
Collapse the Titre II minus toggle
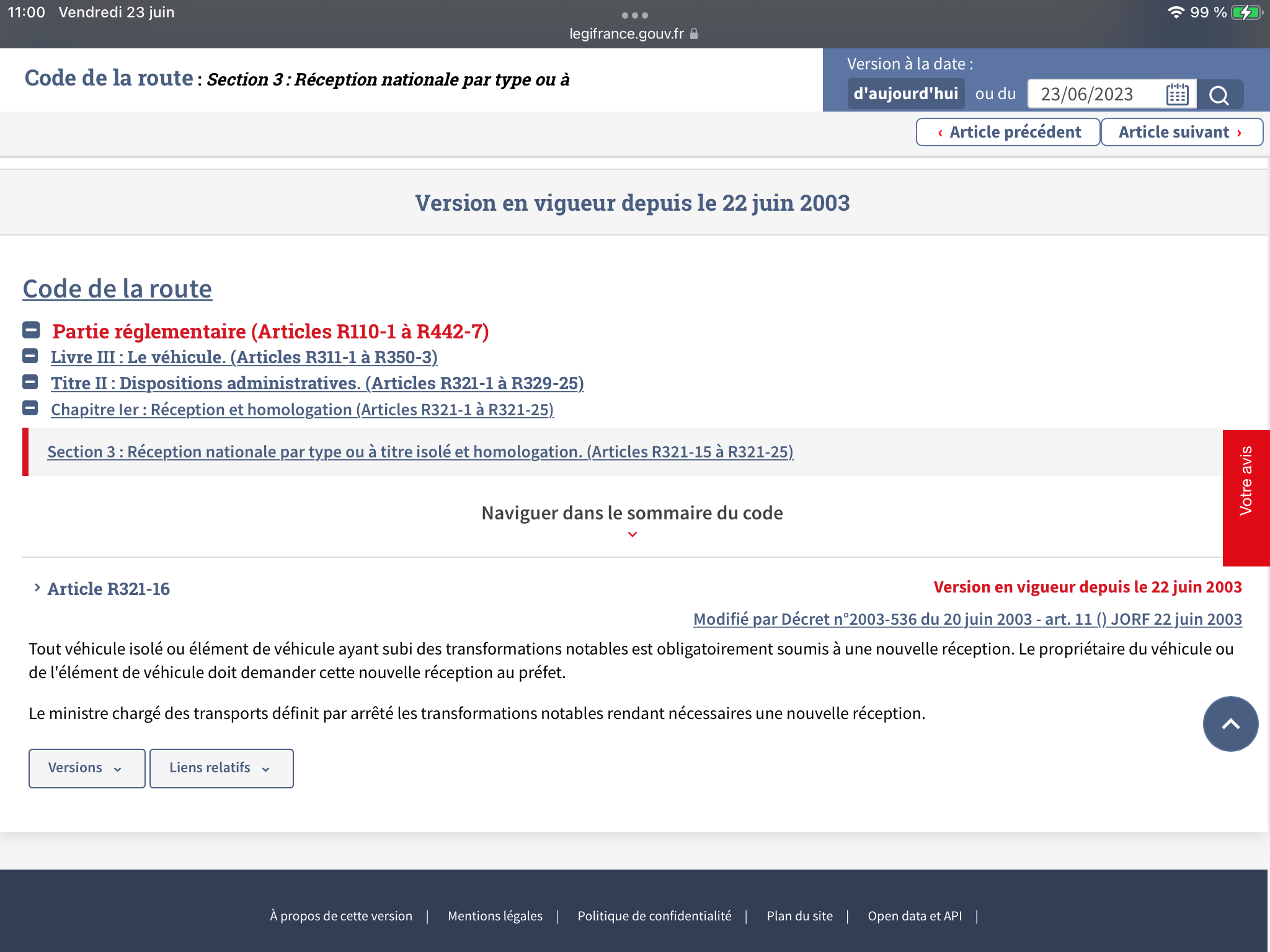click(x=30, y=382)
